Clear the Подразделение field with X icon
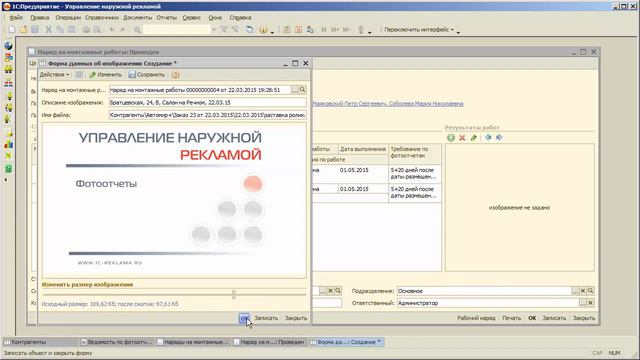 click(x=583, y=291)
